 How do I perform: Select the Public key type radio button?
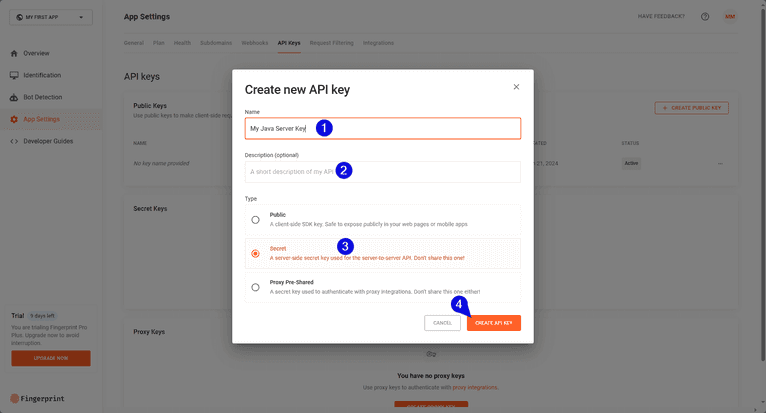point(256,220)
